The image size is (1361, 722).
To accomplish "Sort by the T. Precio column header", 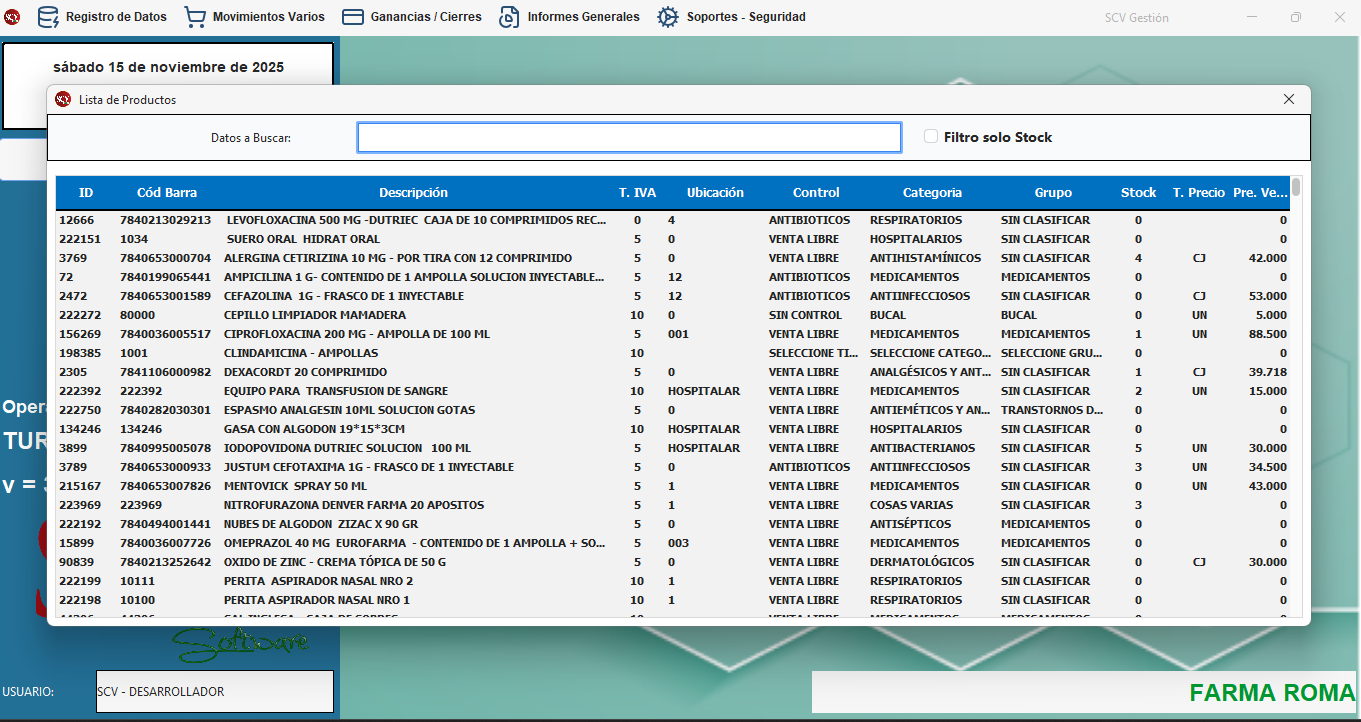I will [1199, 193].
